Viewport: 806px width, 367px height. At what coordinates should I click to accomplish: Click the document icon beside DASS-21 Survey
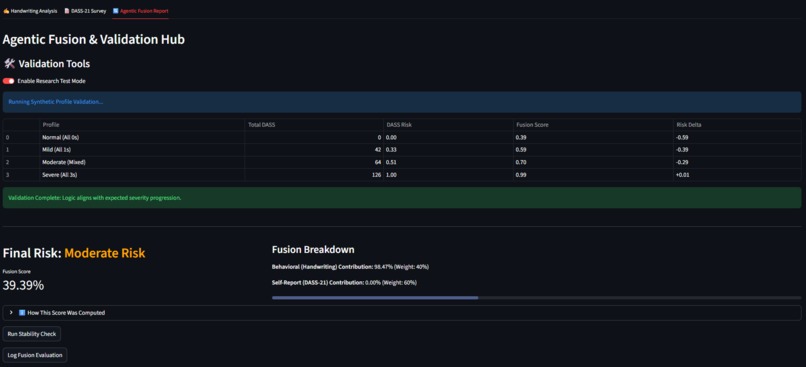coord(67,11)
